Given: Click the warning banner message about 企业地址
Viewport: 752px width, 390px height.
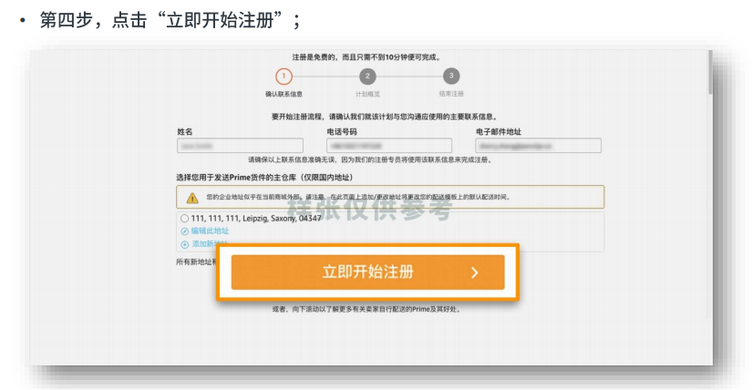Looking at the screenshot, I should coord(358,197).
